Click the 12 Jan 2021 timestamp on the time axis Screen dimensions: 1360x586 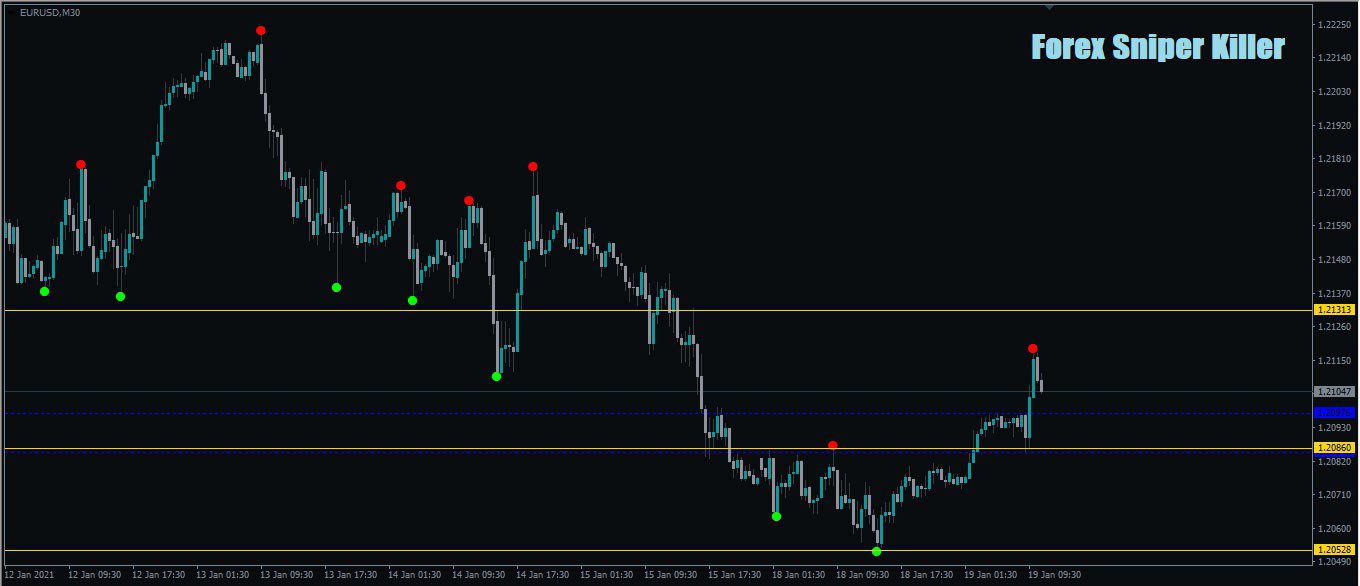coord(32,575)
